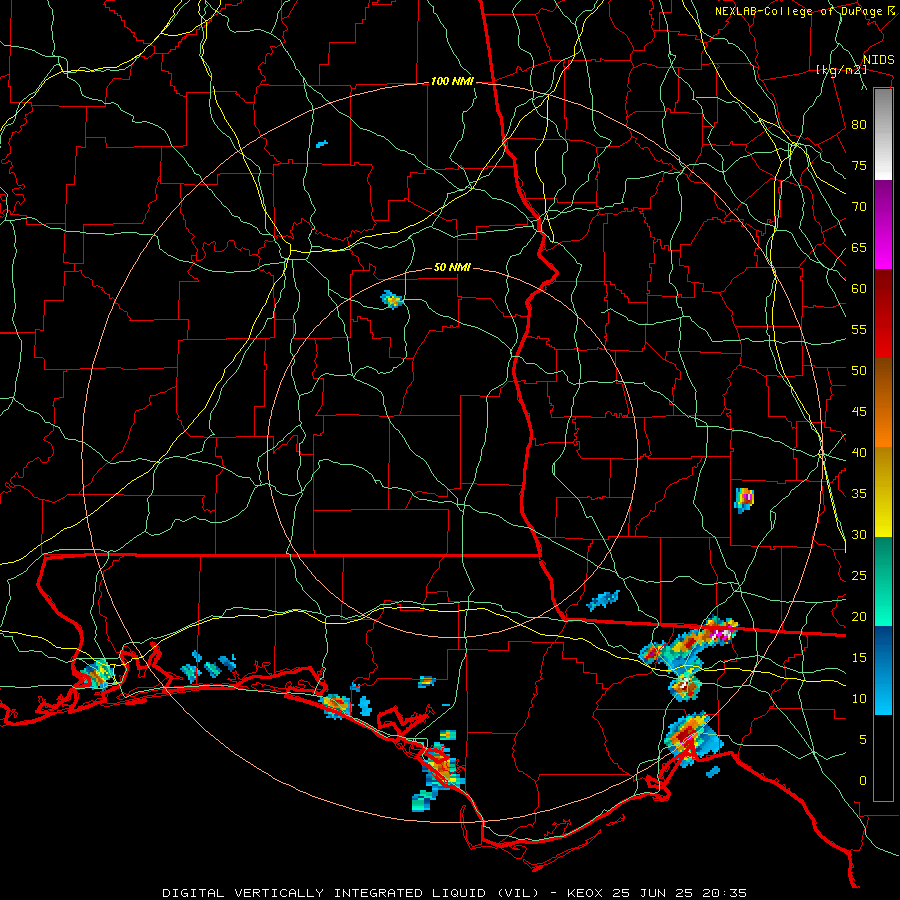Viewport: 900px width, 900px height.
Task: Click the orange-brown segment of color scale
Action: (x=883, y=403)
